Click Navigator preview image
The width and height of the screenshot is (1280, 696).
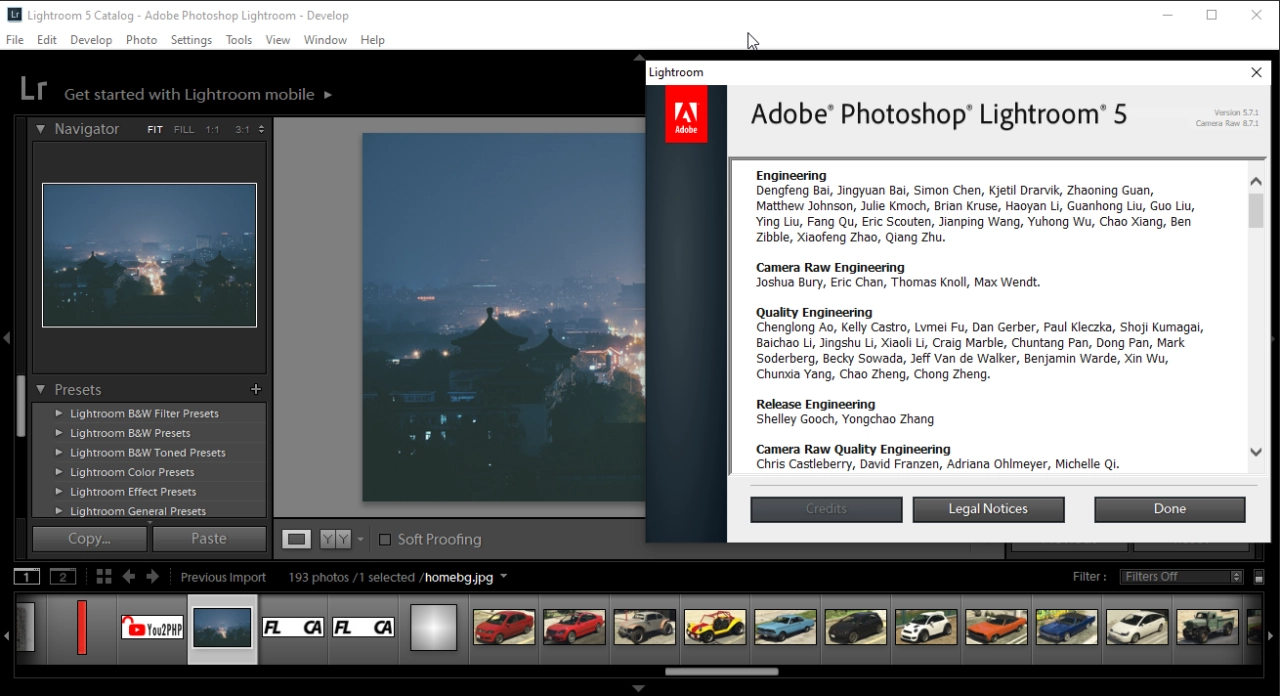tap(149, 255)
